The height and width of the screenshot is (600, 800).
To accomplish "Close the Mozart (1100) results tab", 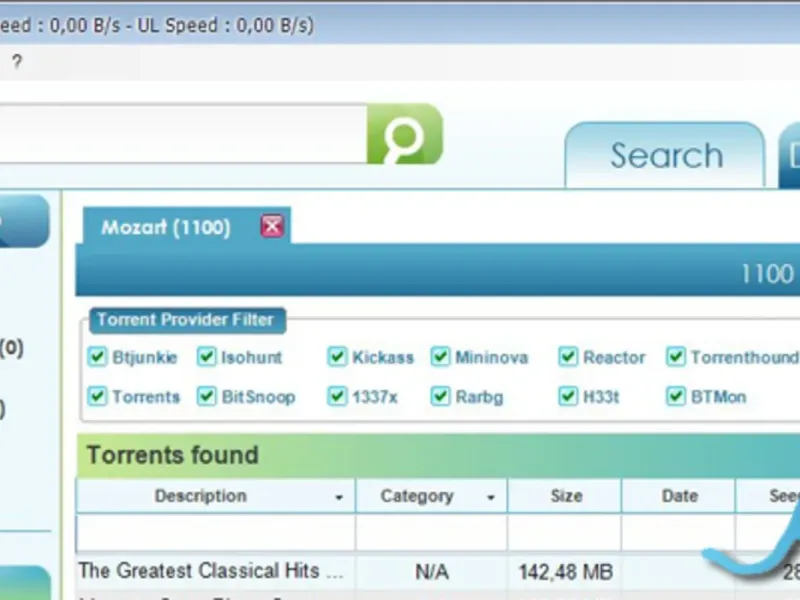I will tap(272, 226).
